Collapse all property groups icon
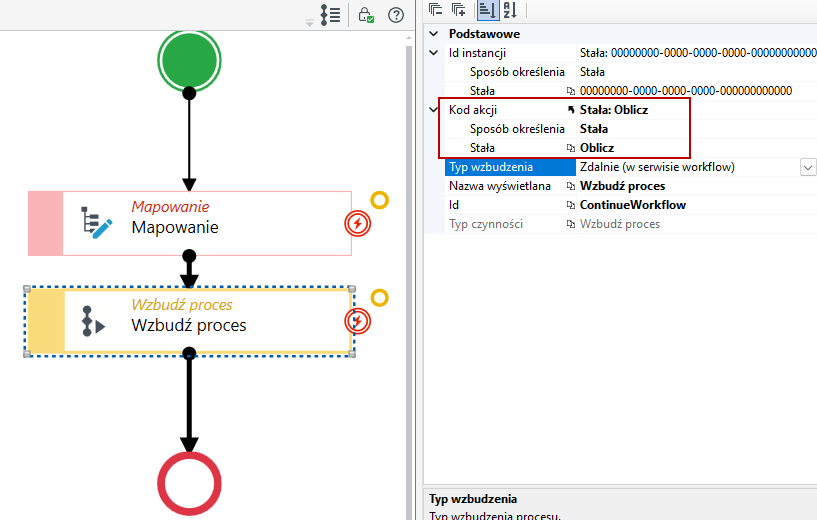 tap(436, 9)
